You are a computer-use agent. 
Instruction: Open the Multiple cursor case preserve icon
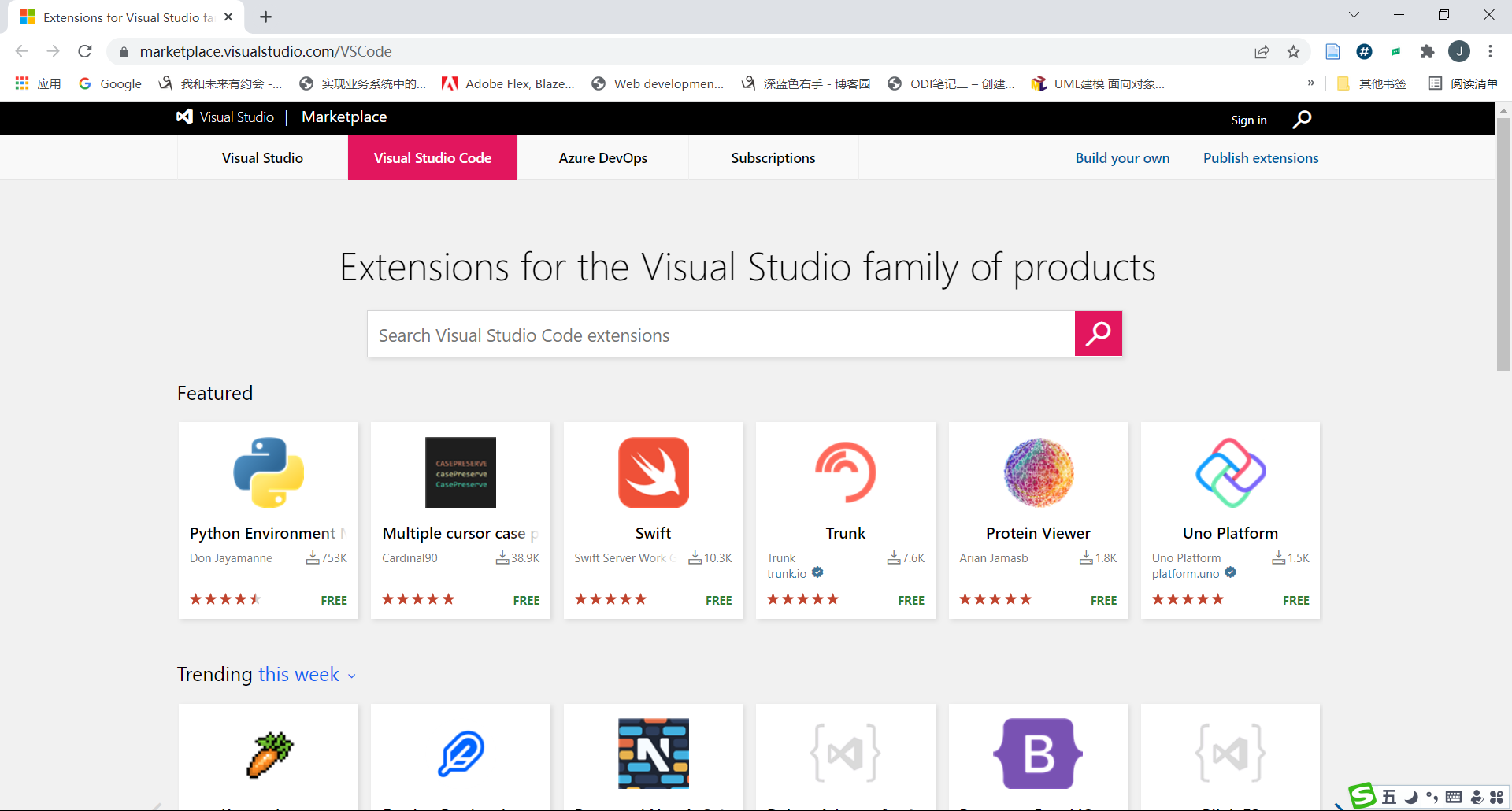point(461,472)
